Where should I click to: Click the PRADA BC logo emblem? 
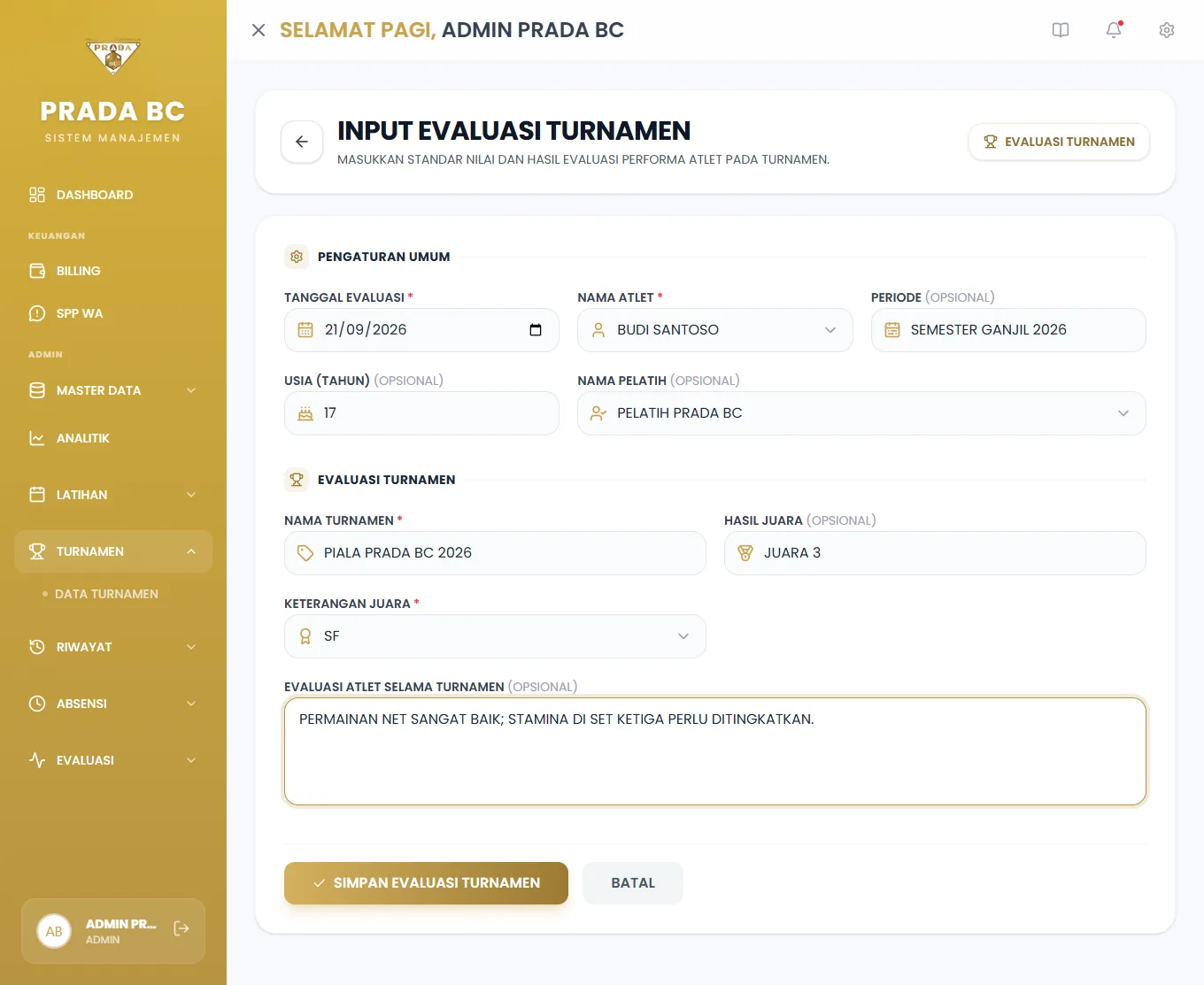click(x=113, y=56)
